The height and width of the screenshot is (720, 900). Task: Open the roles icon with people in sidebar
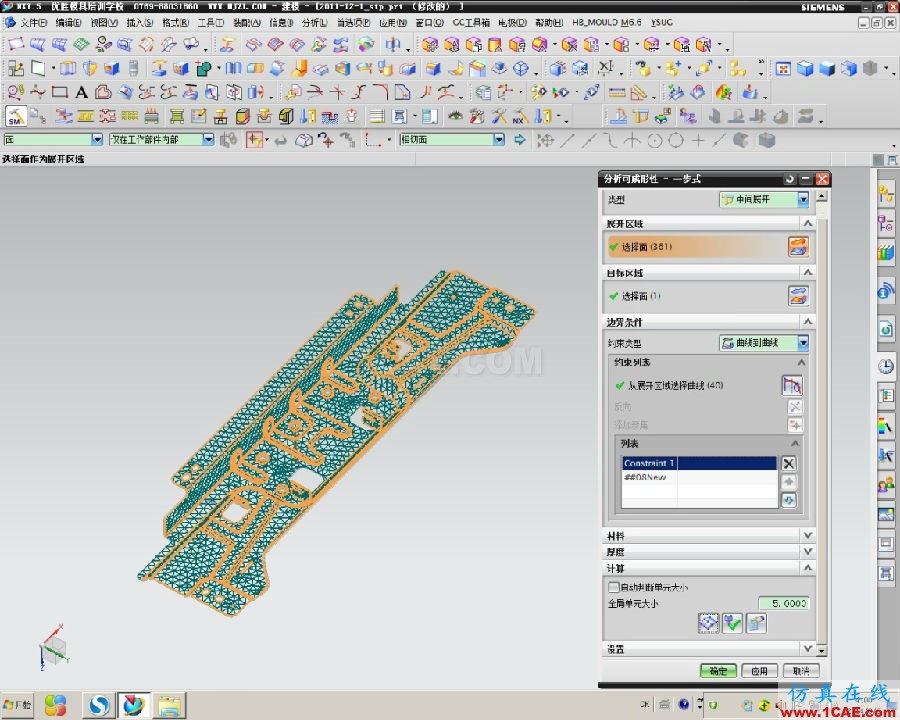click(886, 486)
